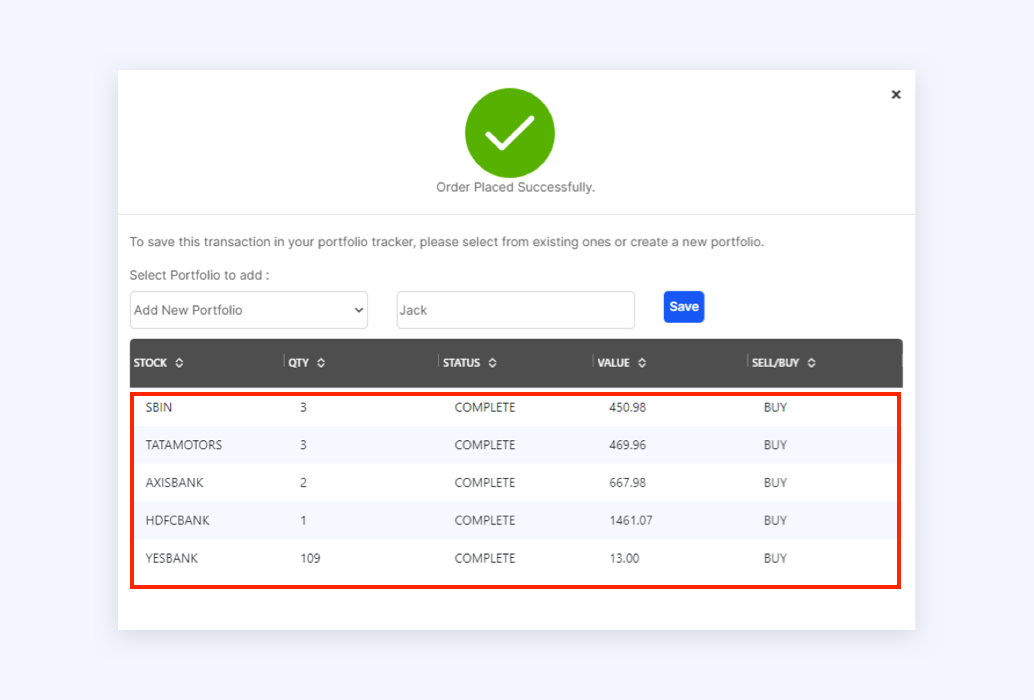Viewport: 1034px width, 700px height.
Task: Click the QTY column header label
Action: 298,363
